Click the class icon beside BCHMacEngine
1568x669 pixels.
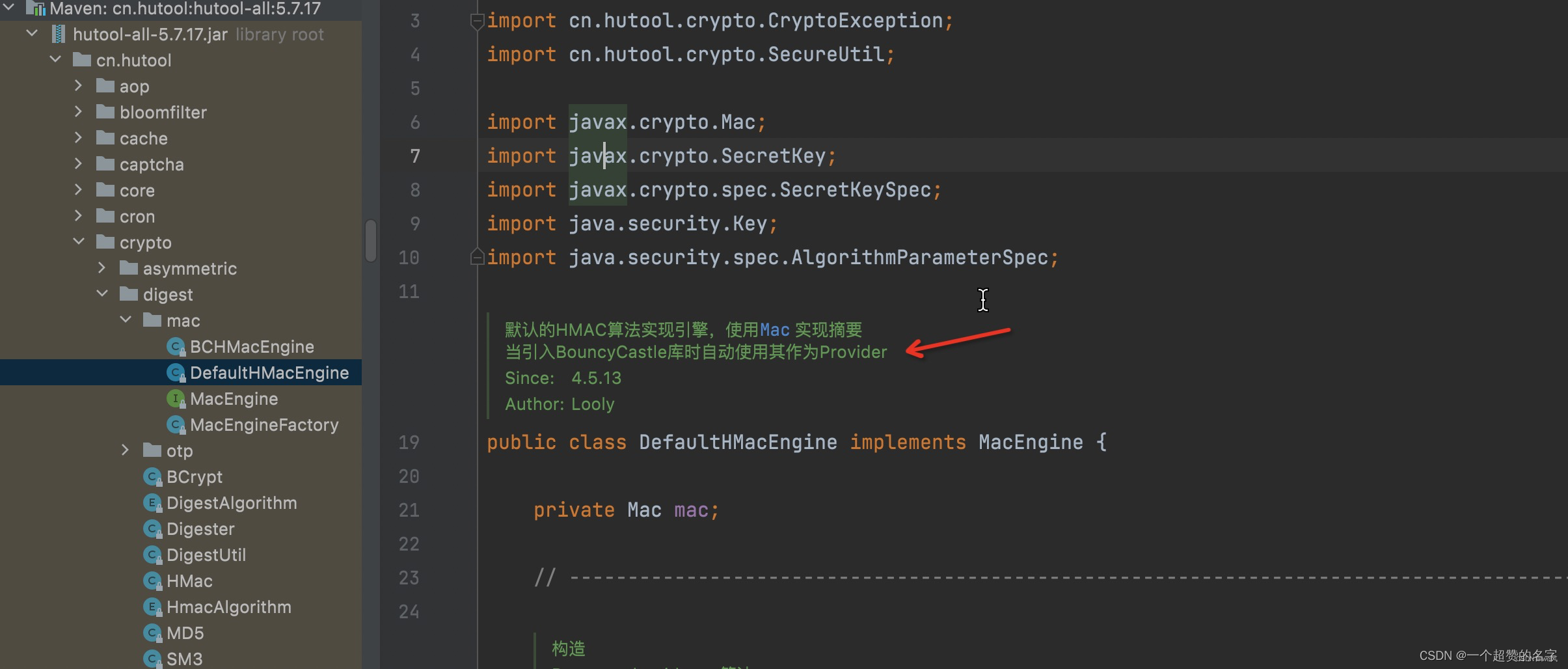(x=176, y=346)
